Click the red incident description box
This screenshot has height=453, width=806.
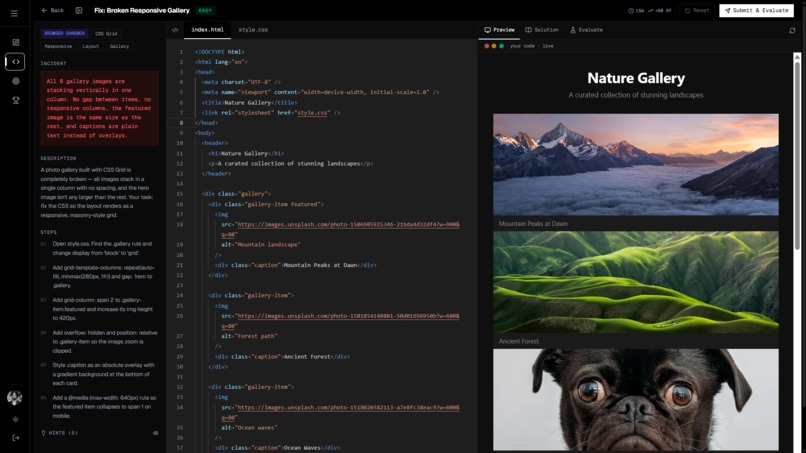coord(100,108)
